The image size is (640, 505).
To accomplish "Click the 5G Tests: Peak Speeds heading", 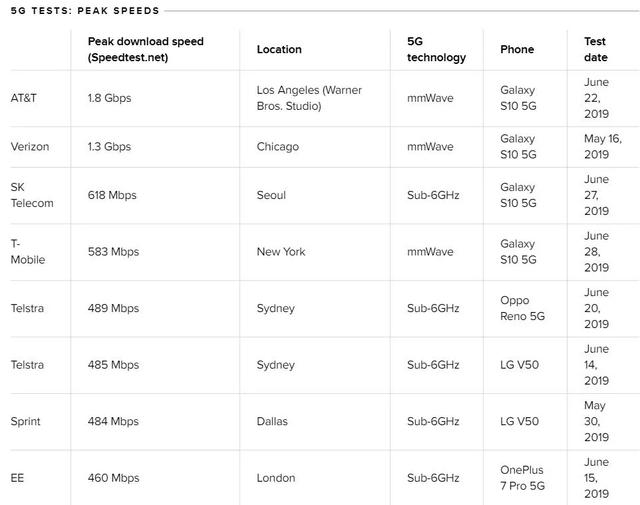I will (x=80, y=11).
